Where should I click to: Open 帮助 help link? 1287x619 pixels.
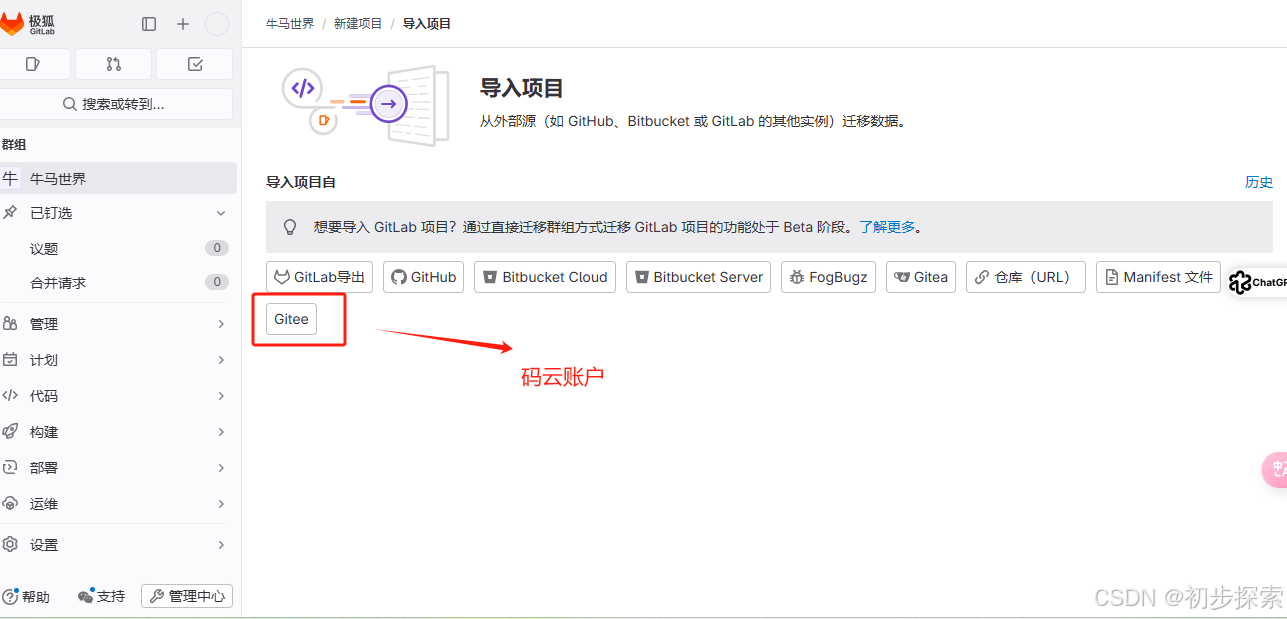(x=26, y=597)
